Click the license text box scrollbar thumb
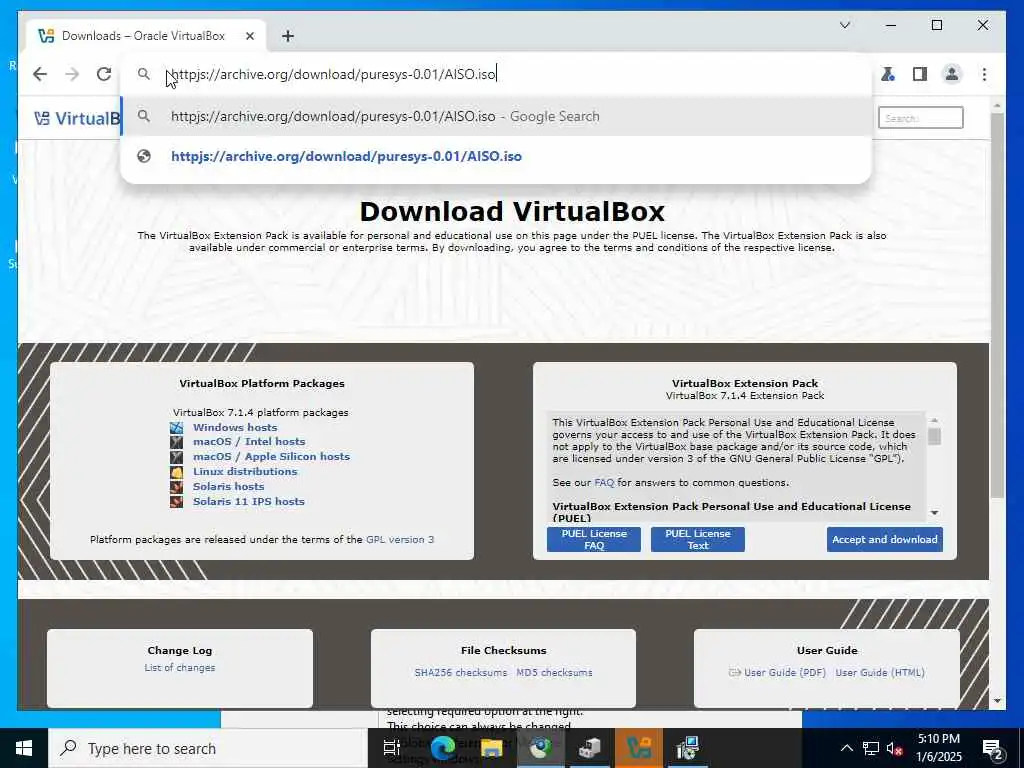This screenshot has width=1024, height=768. pyautogui.click(x=934, y=436)
